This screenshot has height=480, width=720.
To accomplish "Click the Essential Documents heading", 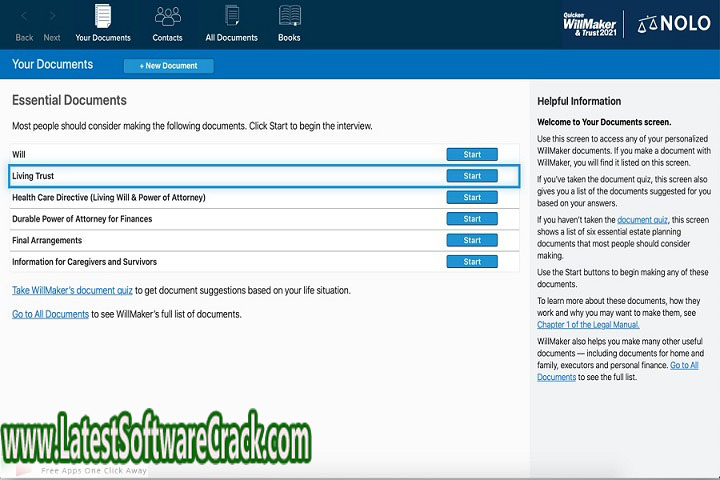I will [69, 100].
